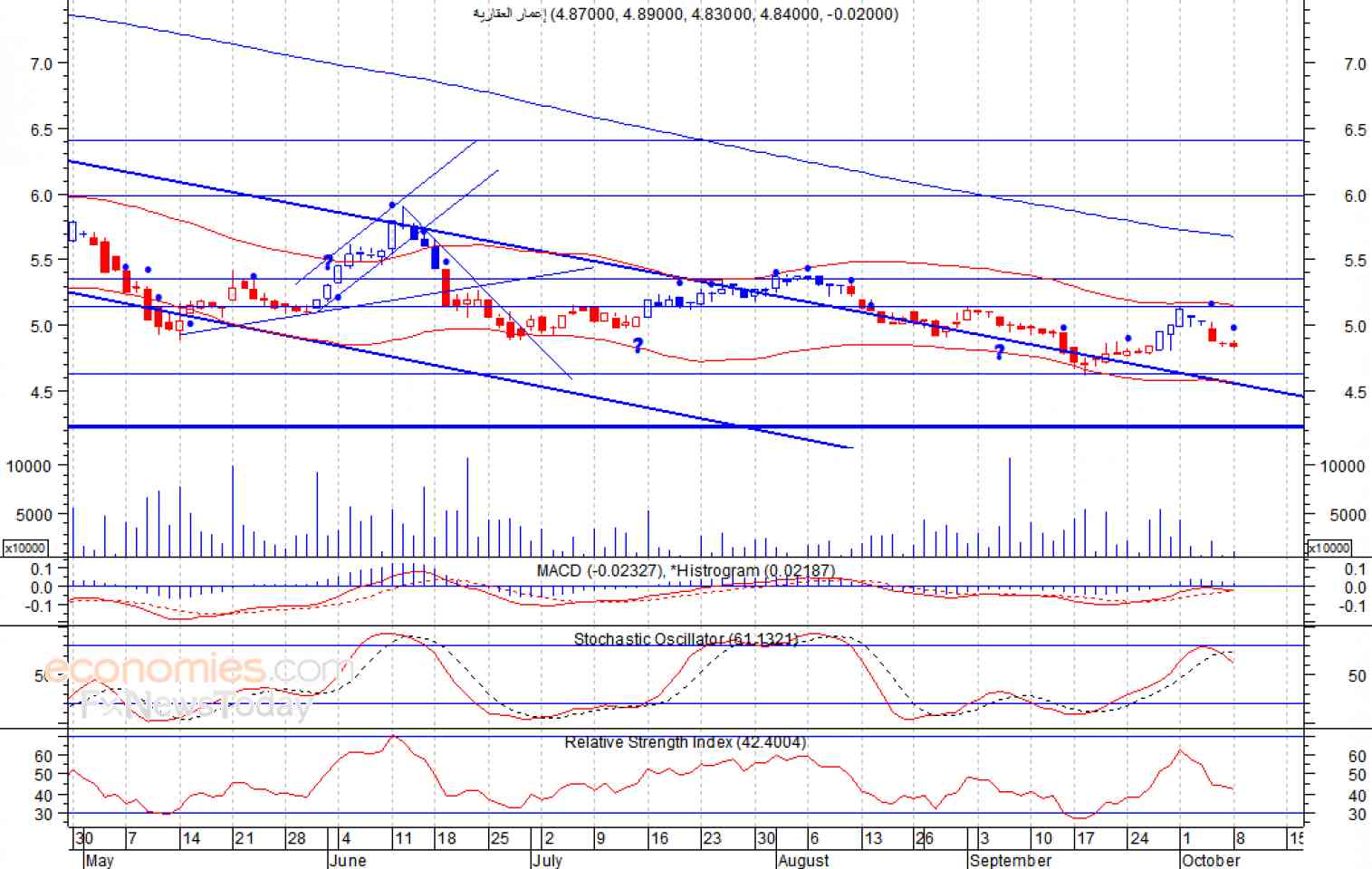Select the October month label
Viewport: 1372px width, 869px height.
[x=1211, y=860]
